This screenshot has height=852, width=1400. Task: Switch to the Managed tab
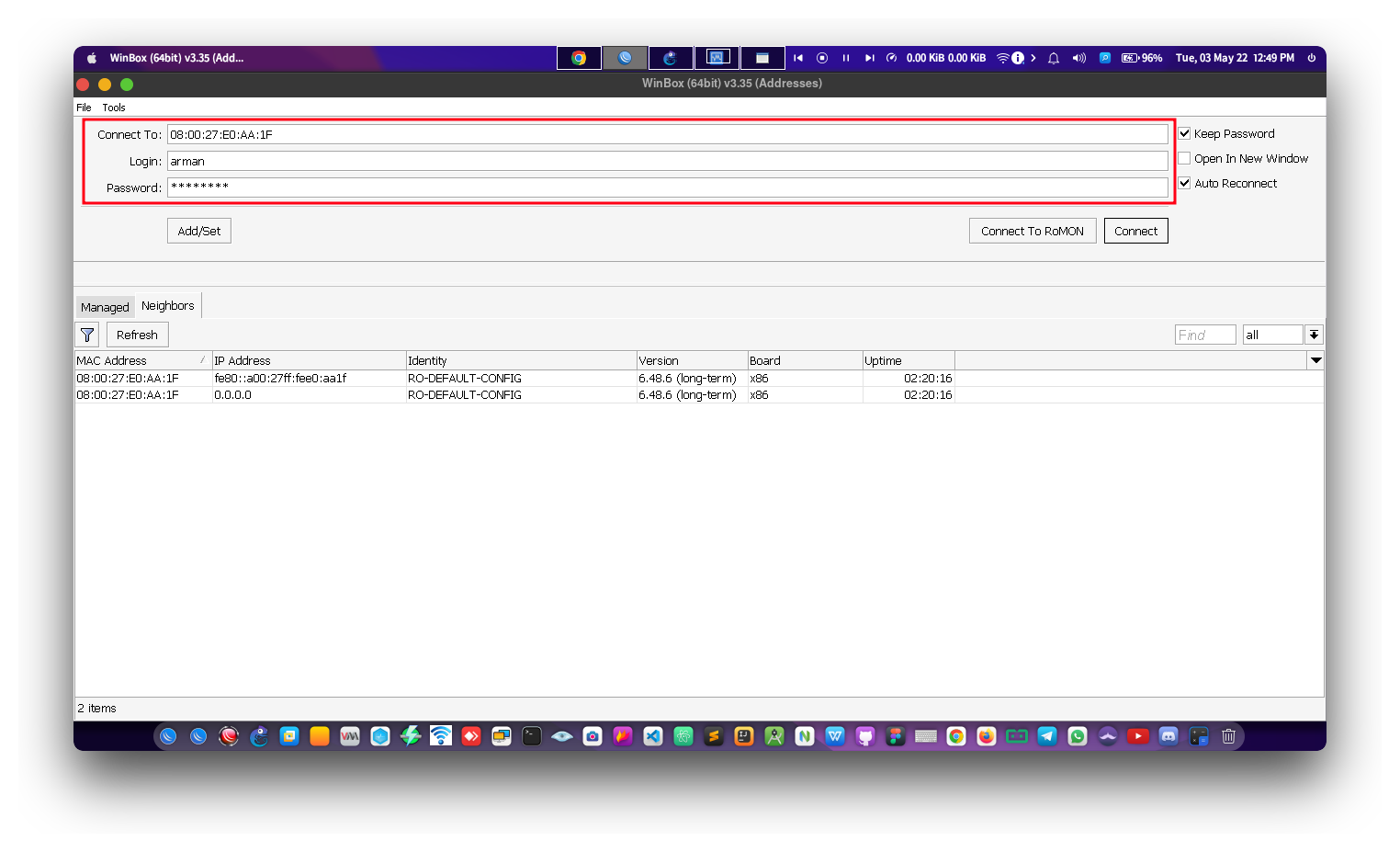pyautogui.click(x=105, y=307)
